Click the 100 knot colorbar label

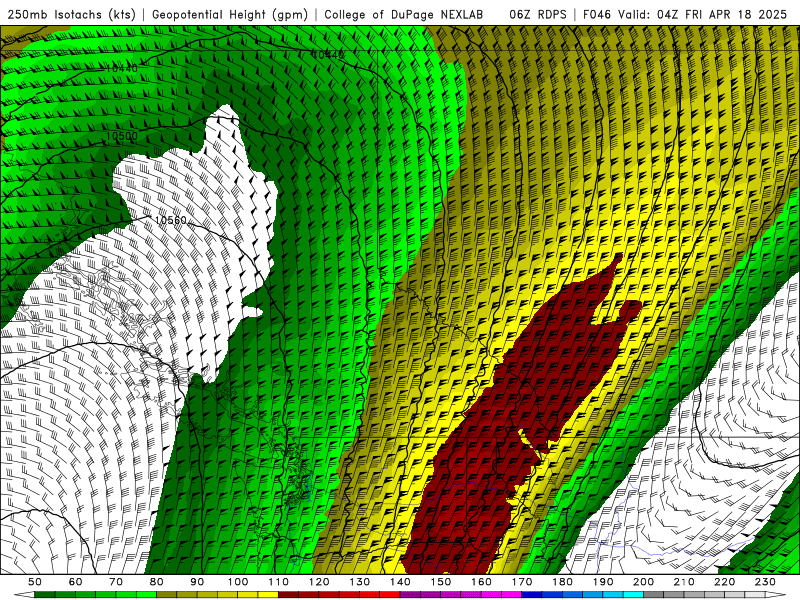[x=238, y=582]
